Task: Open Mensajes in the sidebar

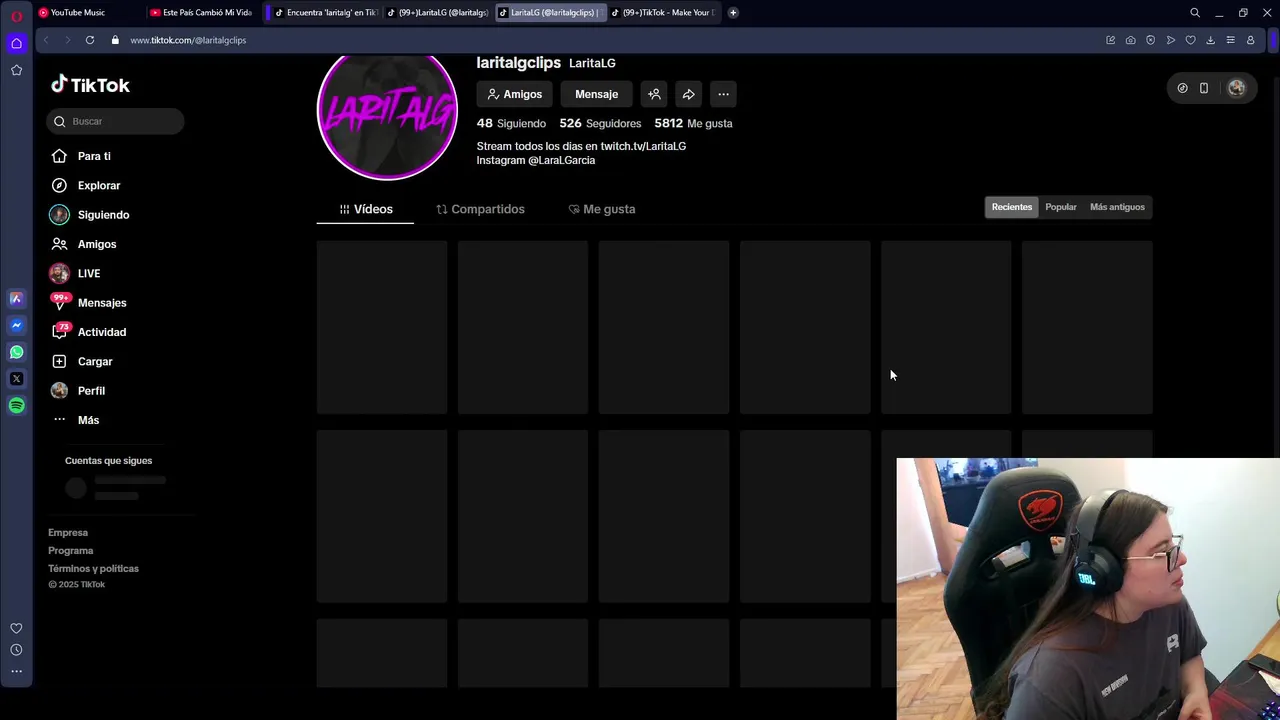Action: [x=101, y=303]
